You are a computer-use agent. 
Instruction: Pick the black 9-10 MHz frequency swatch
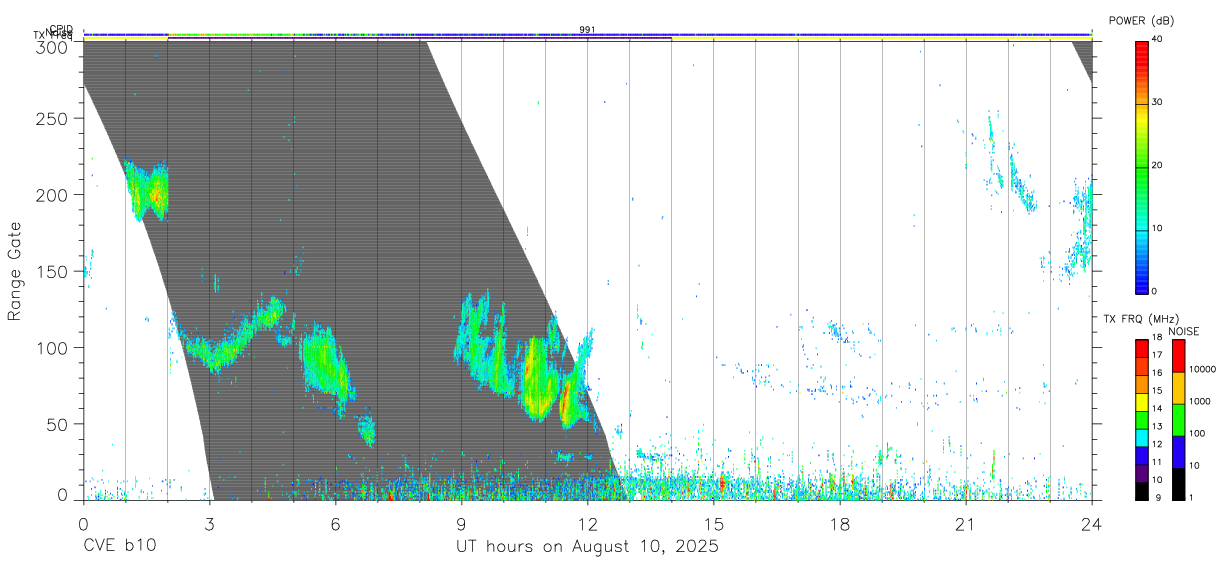(1142, 491)
